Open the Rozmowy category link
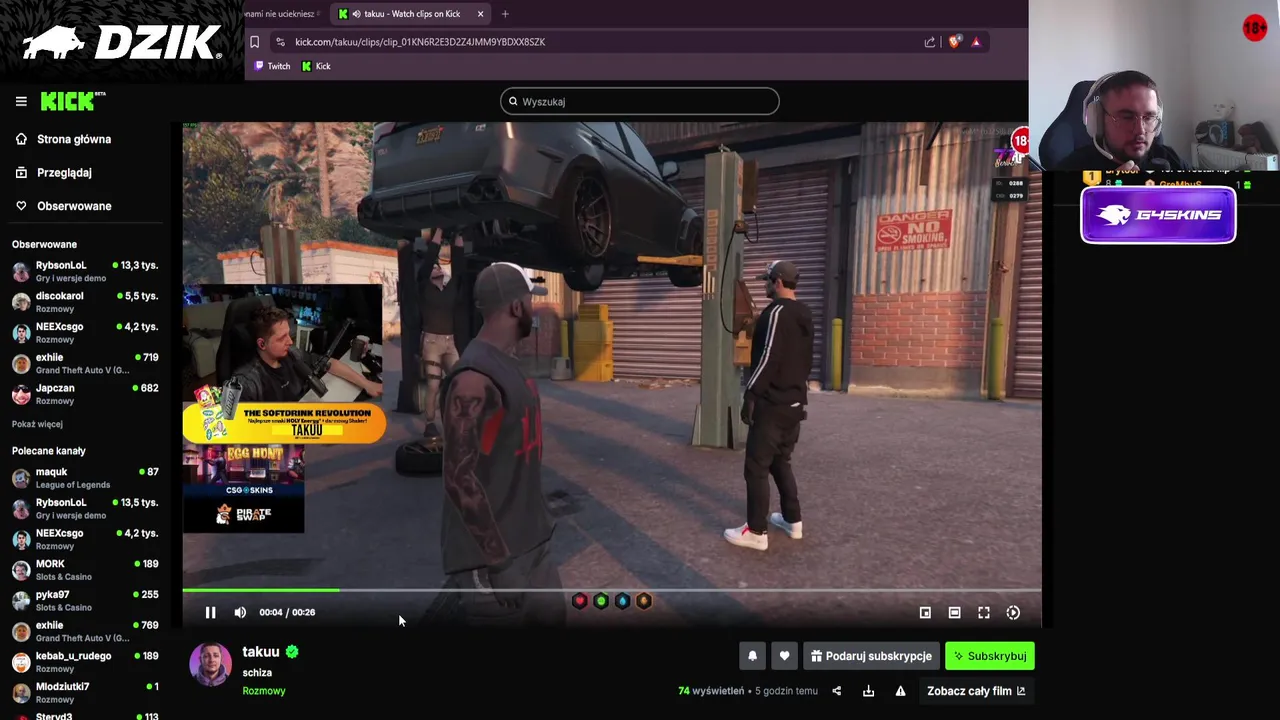 264,691
